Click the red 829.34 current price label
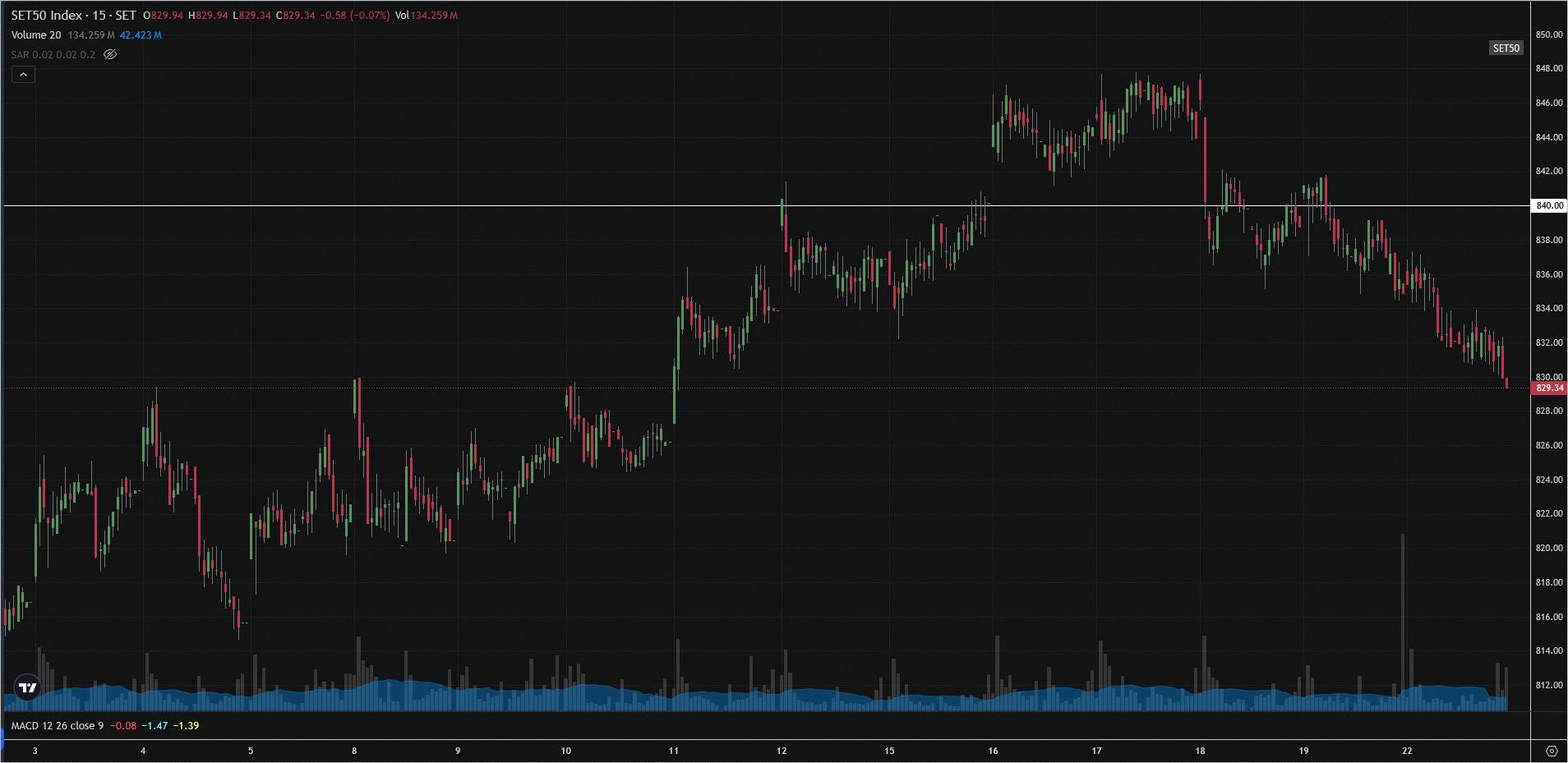Viewport: 1568px width, 763px height. (x=1549, y=388)
